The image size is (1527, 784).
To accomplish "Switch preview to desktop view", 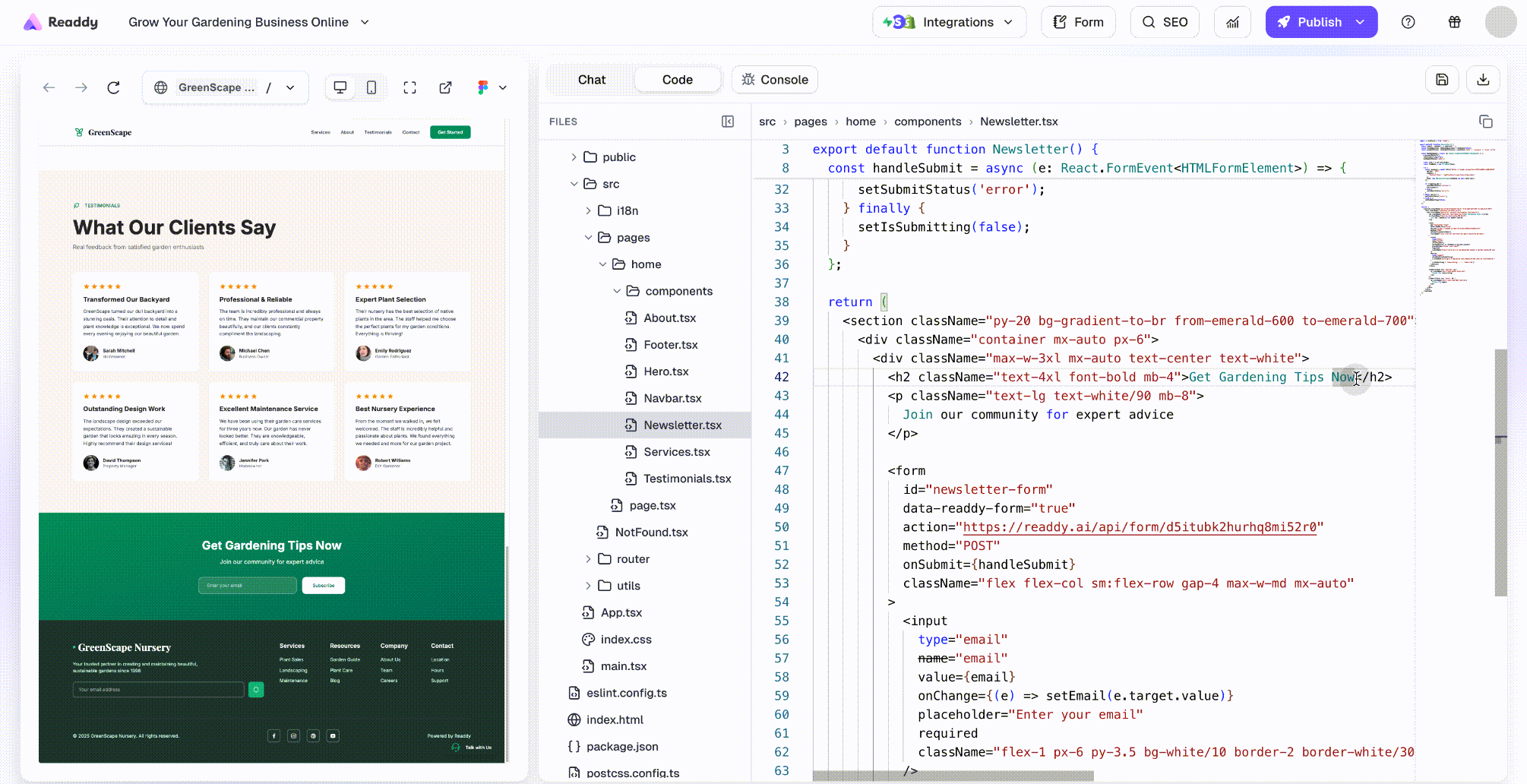I will point(340,87).
